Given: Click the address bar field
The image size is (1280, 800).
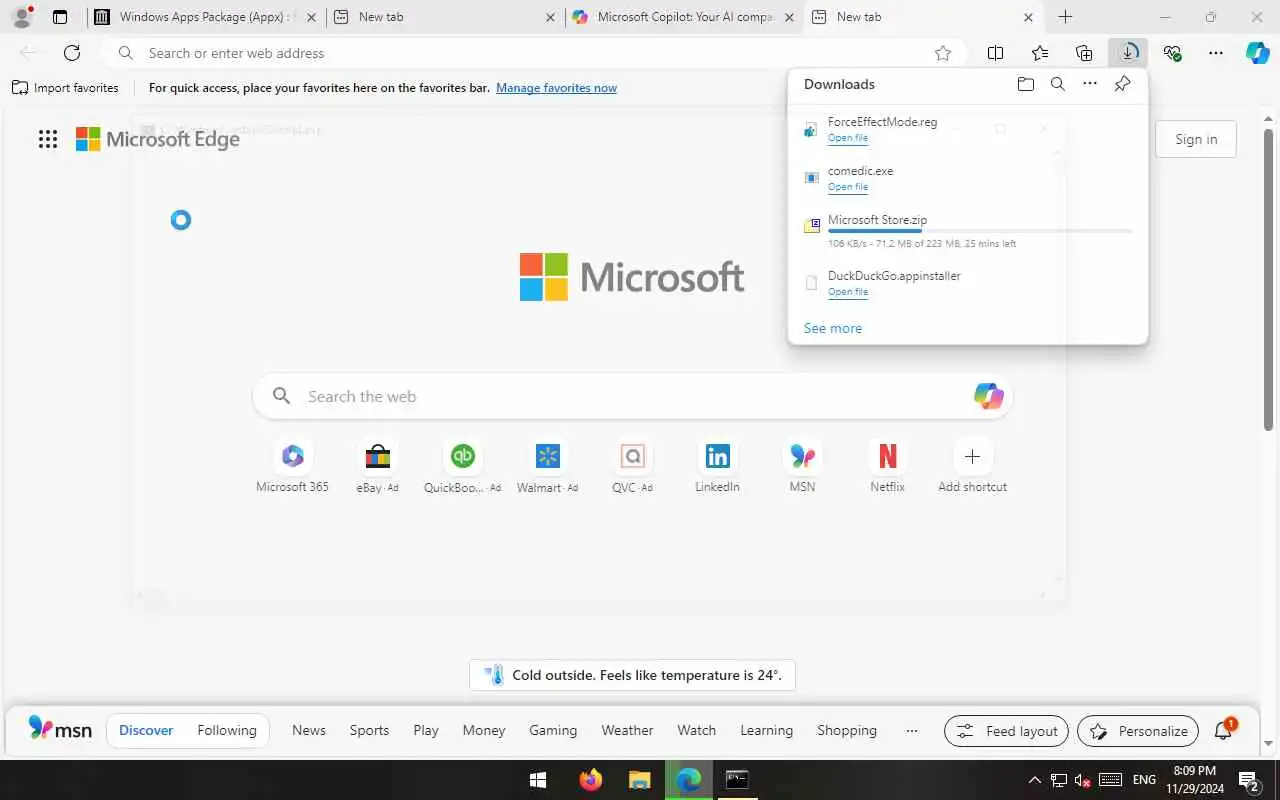Looking at the screenshot, I should point(535,53).
